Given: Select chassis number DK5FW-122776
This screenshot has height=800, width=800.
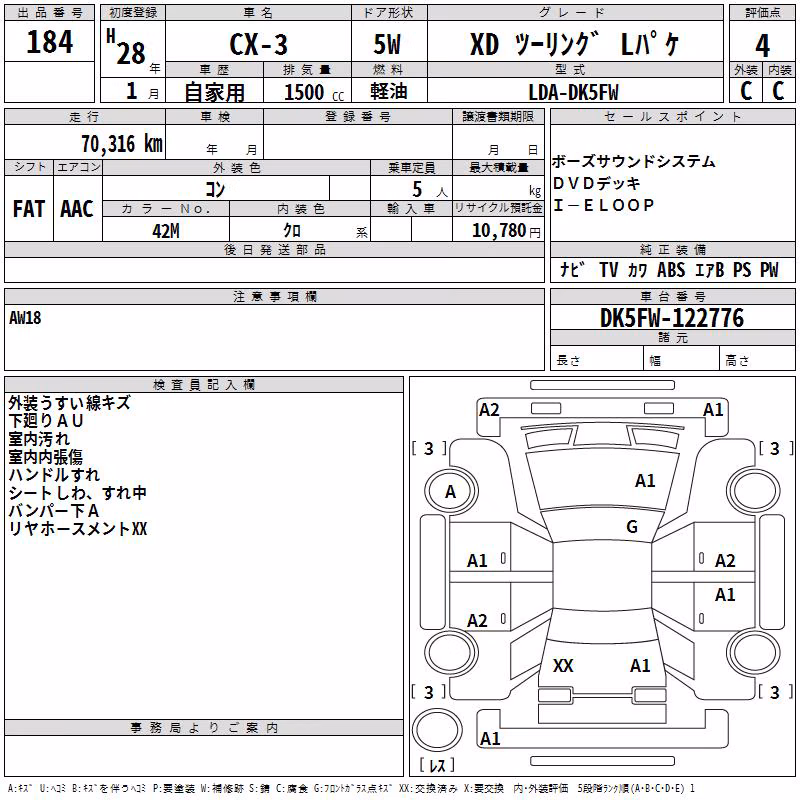Looking at the screenshot, I should coord(672,318).
